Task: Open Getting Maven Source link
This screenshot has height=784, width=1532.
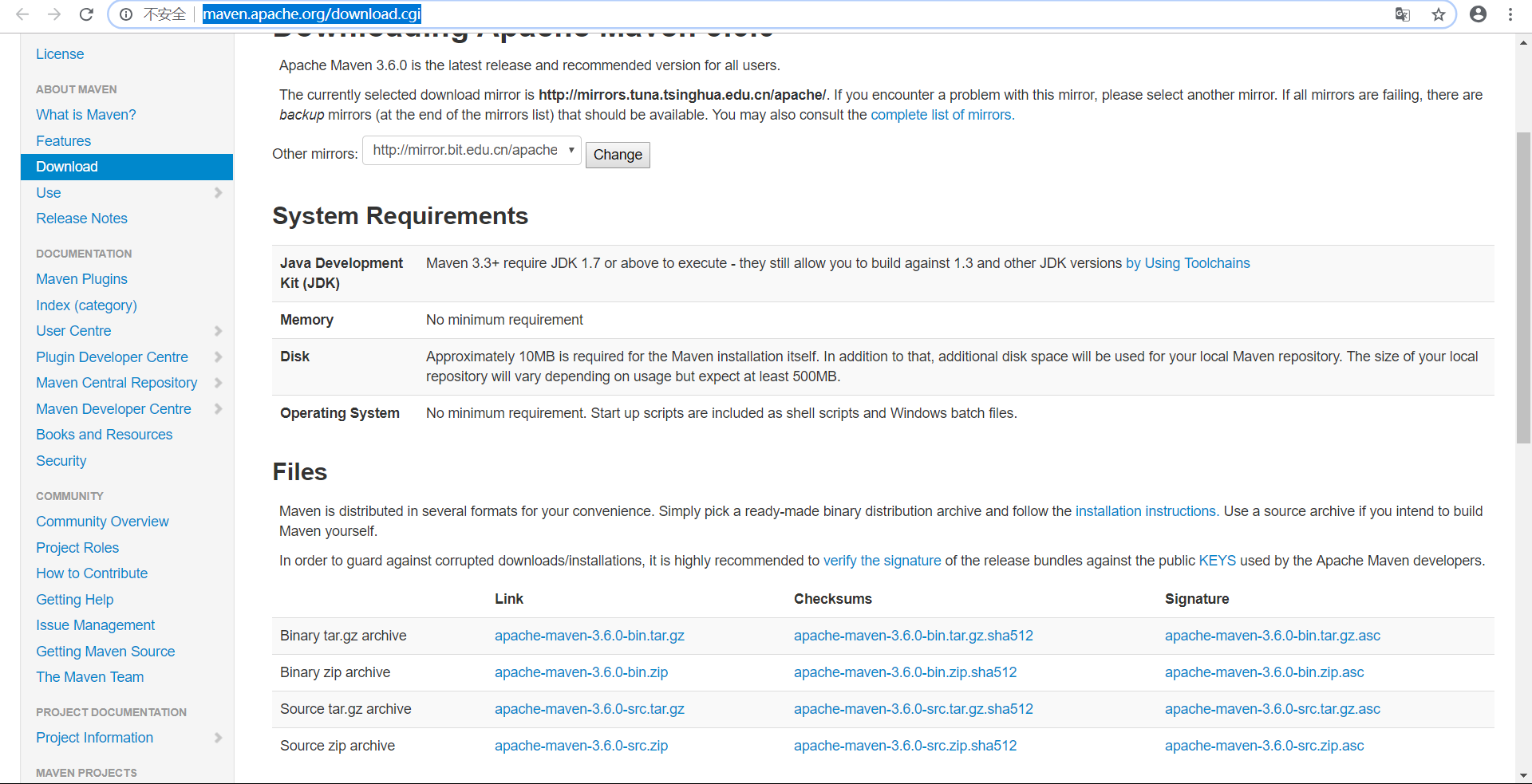Action: pyautogui.click(x=105, y=652)
